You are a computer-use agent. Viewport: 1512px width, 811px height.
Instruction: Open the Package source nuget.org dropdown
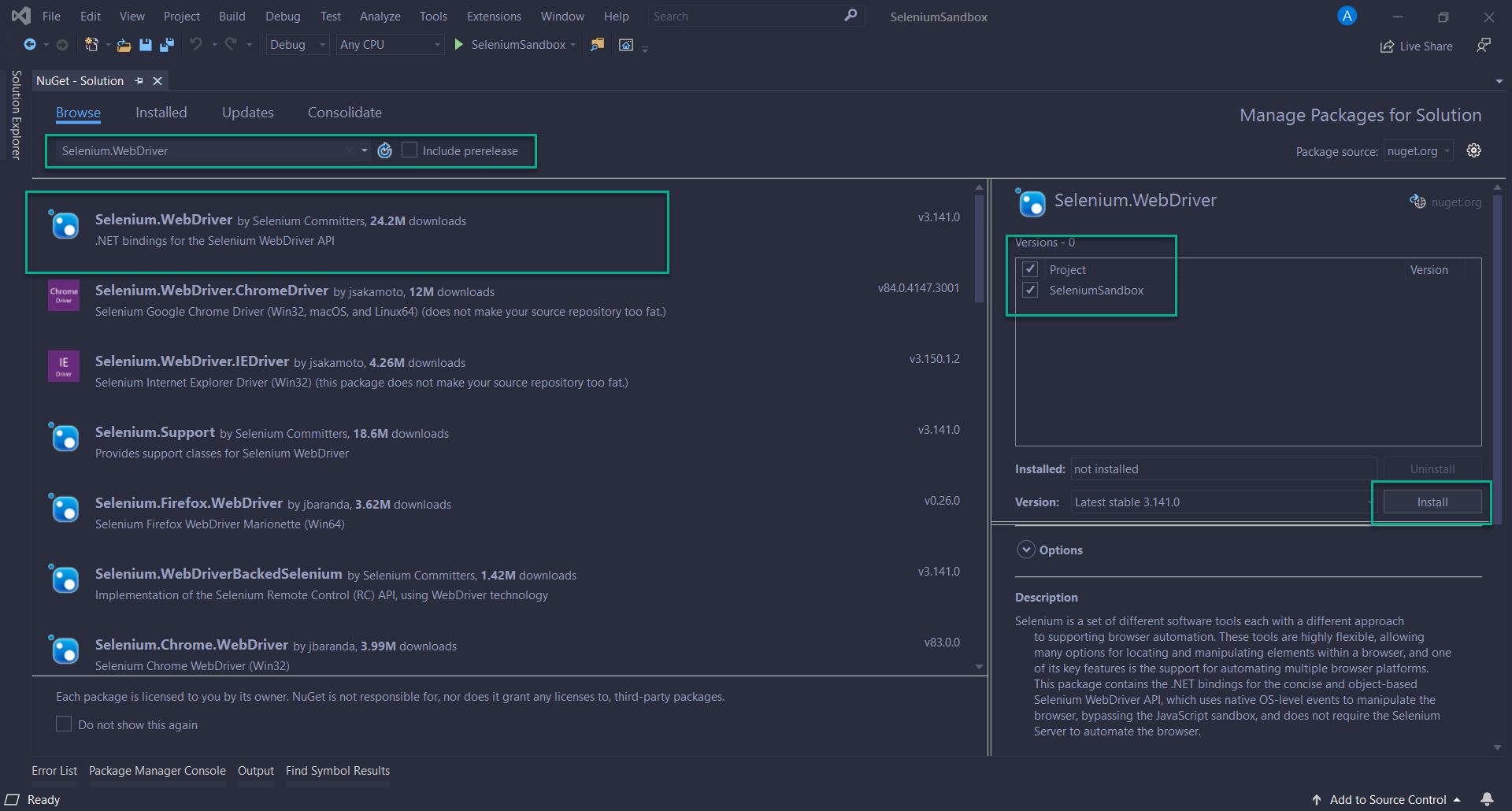coord(1418,151)
